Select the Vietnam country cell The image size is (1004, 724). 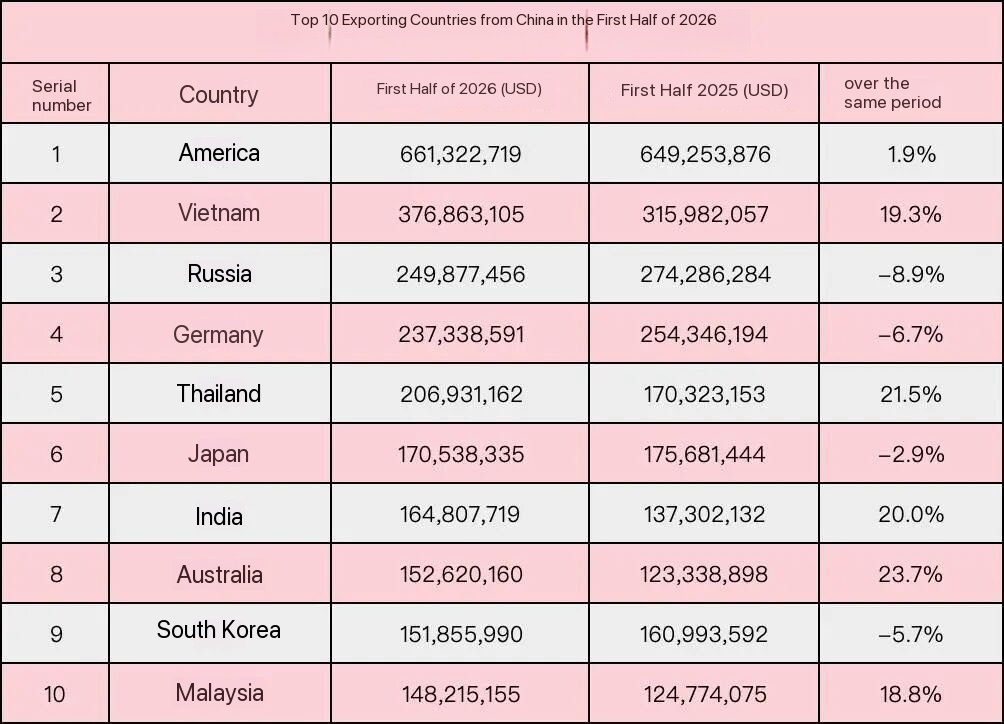pyautogui.click(x=219, y=213)
